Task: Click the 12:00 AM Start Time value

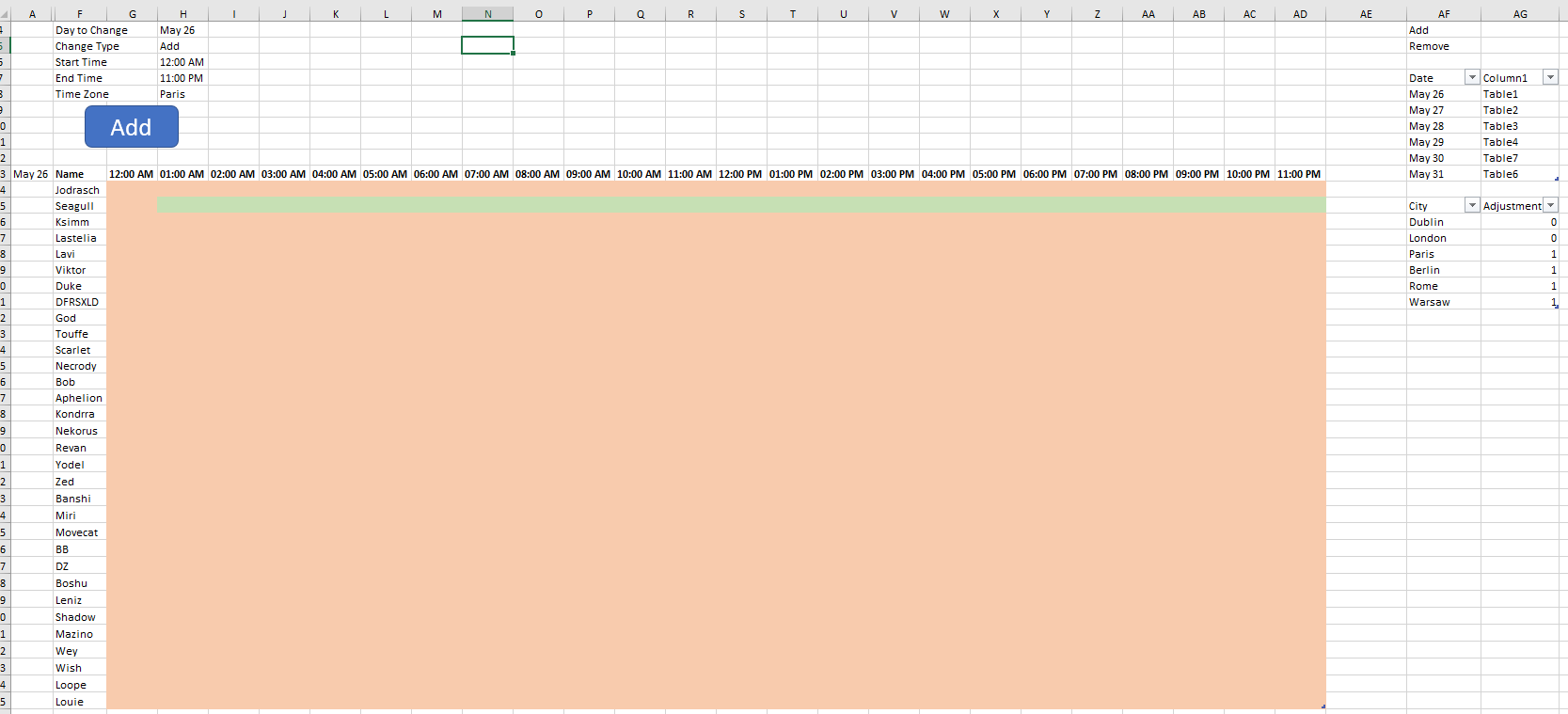Action: tap(182, 62)
